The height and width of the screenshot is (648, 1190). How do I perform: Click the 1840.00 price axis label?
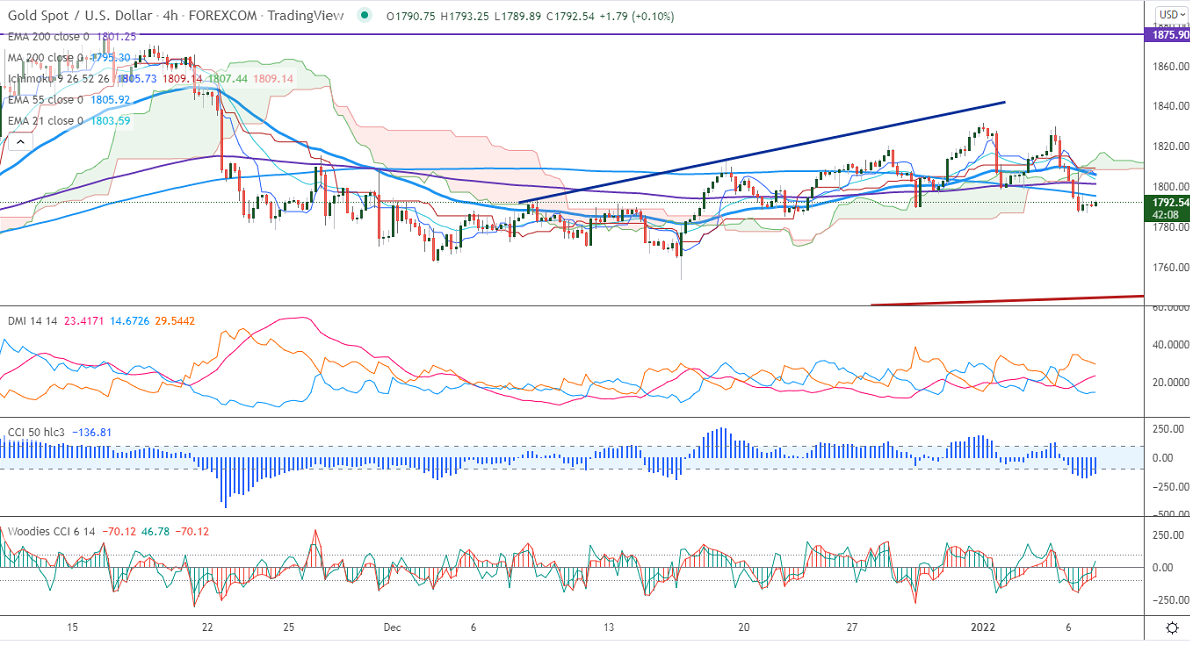point(1170,106)
